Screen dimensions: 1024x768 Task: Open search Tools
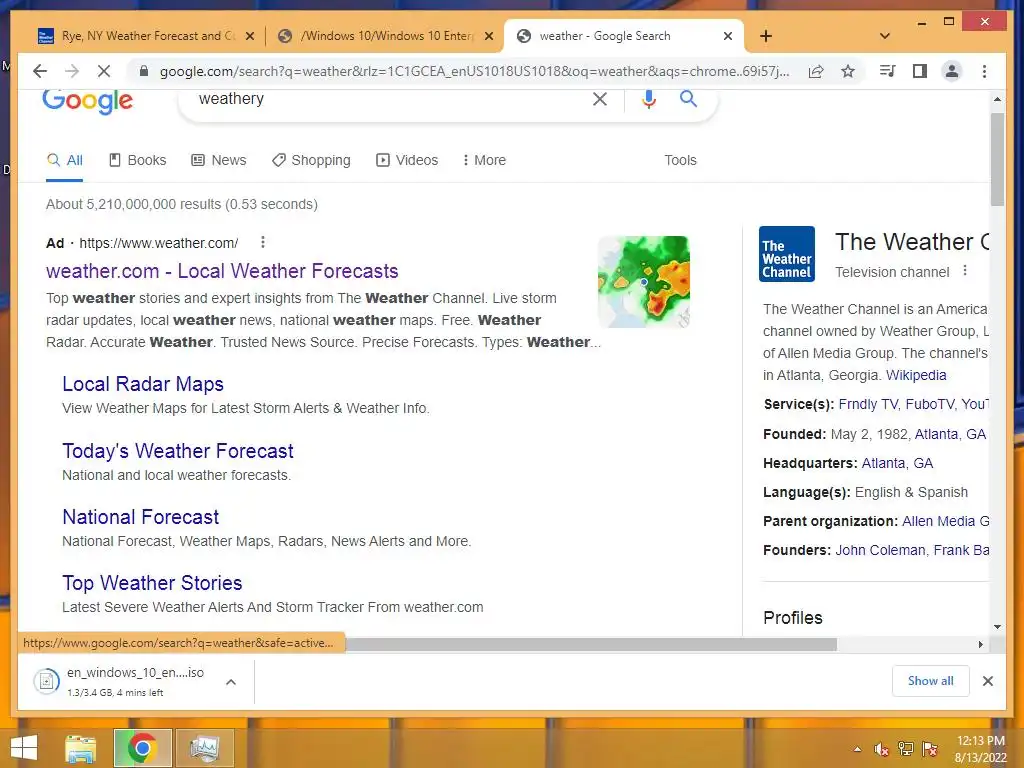680,161
